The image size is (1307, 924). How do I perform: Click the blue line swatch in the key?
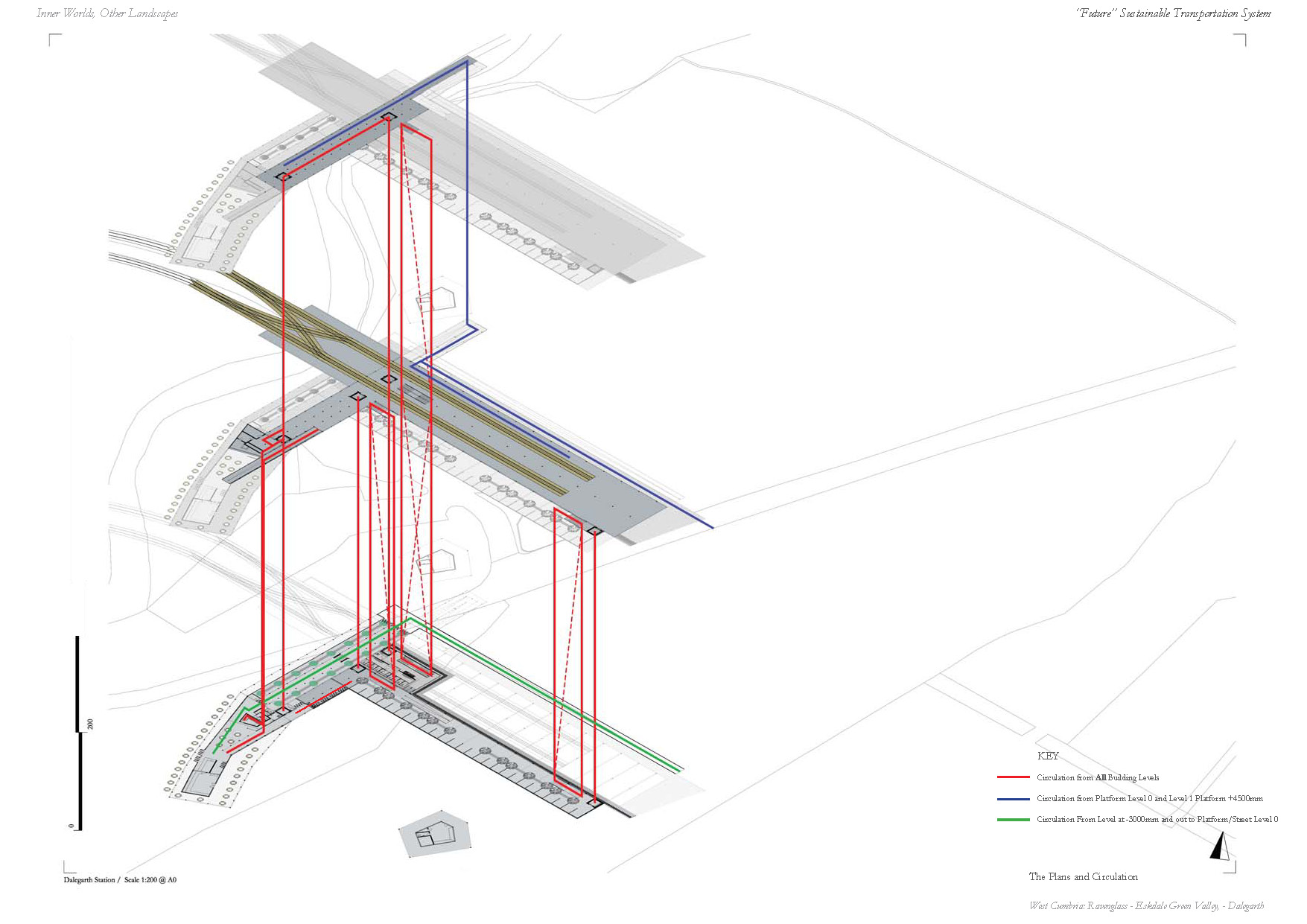point(1013,798)
